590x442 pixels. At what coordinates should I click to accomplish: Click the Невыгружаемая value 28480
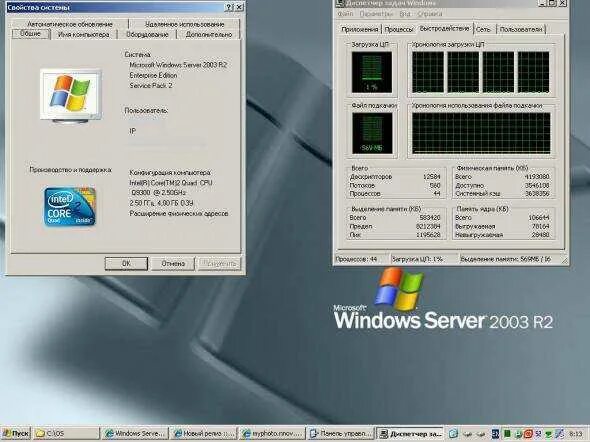point(541,235)
